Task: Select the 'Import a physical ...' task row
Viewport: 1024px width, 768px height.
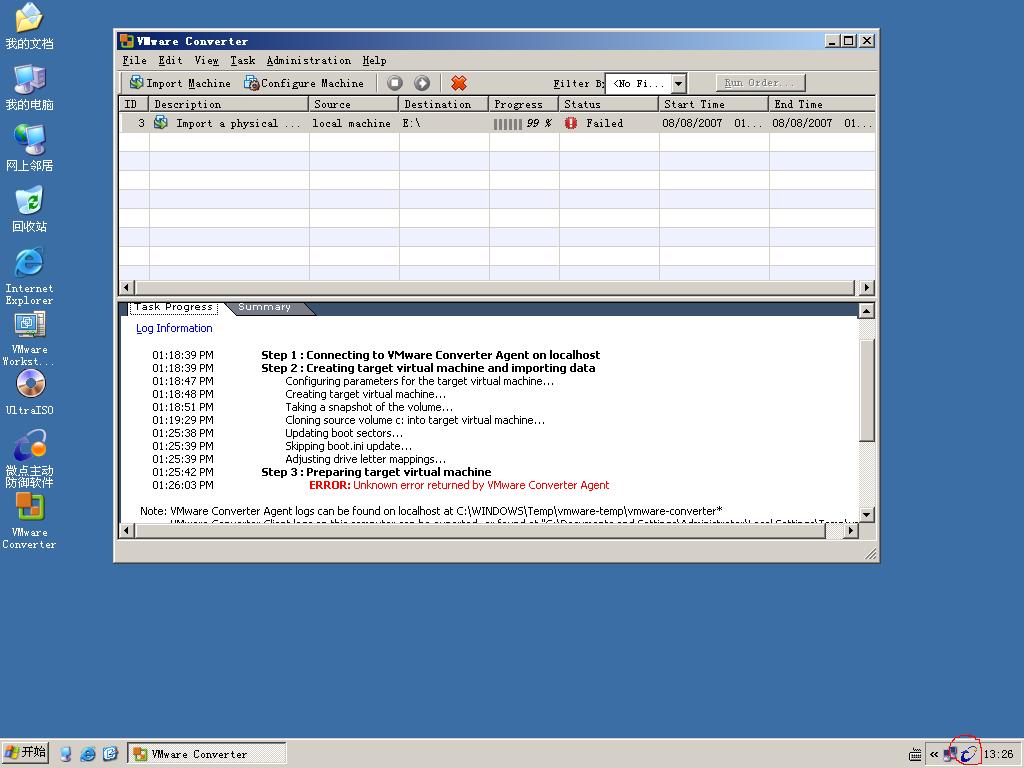Action: coord(497,123)
